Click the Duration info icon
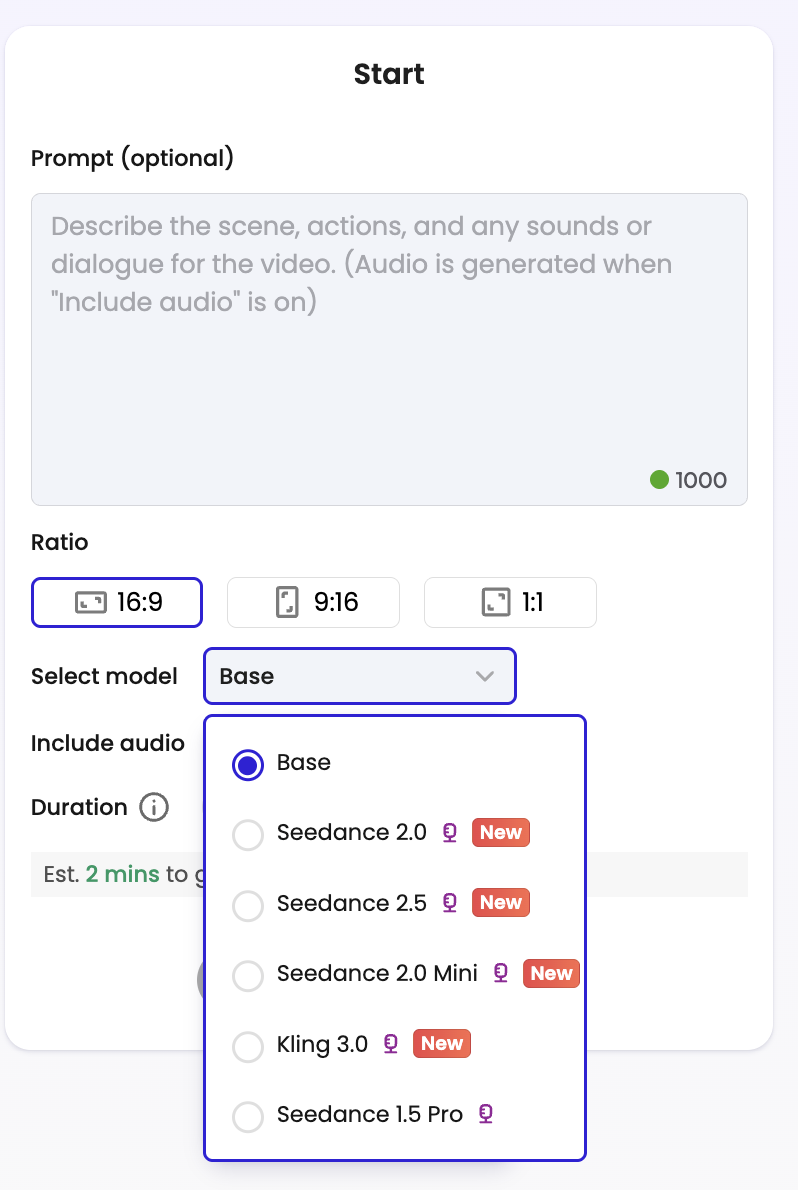798x1190 pixels. (154, 807)
